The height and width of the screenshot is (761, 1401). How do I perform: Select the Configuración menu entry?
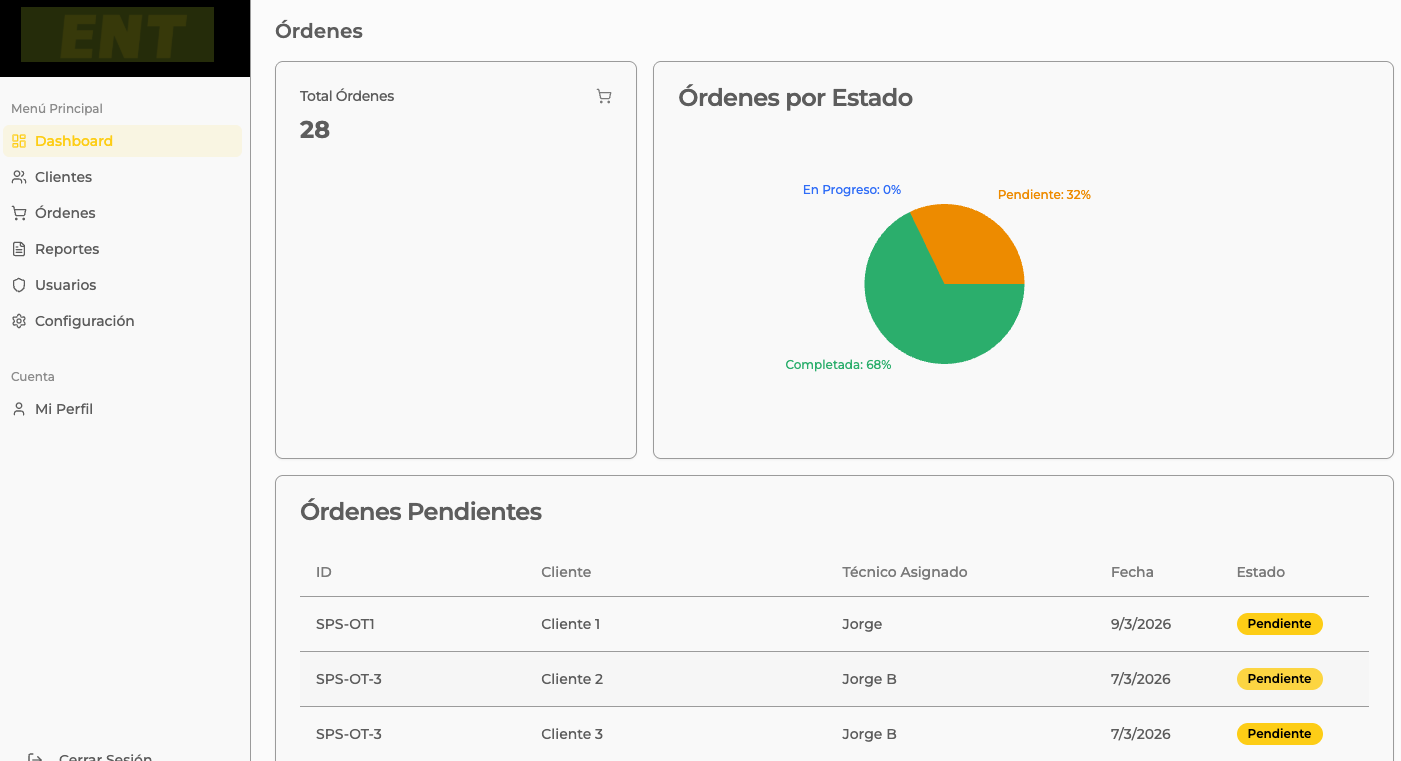tap(85, 321)
